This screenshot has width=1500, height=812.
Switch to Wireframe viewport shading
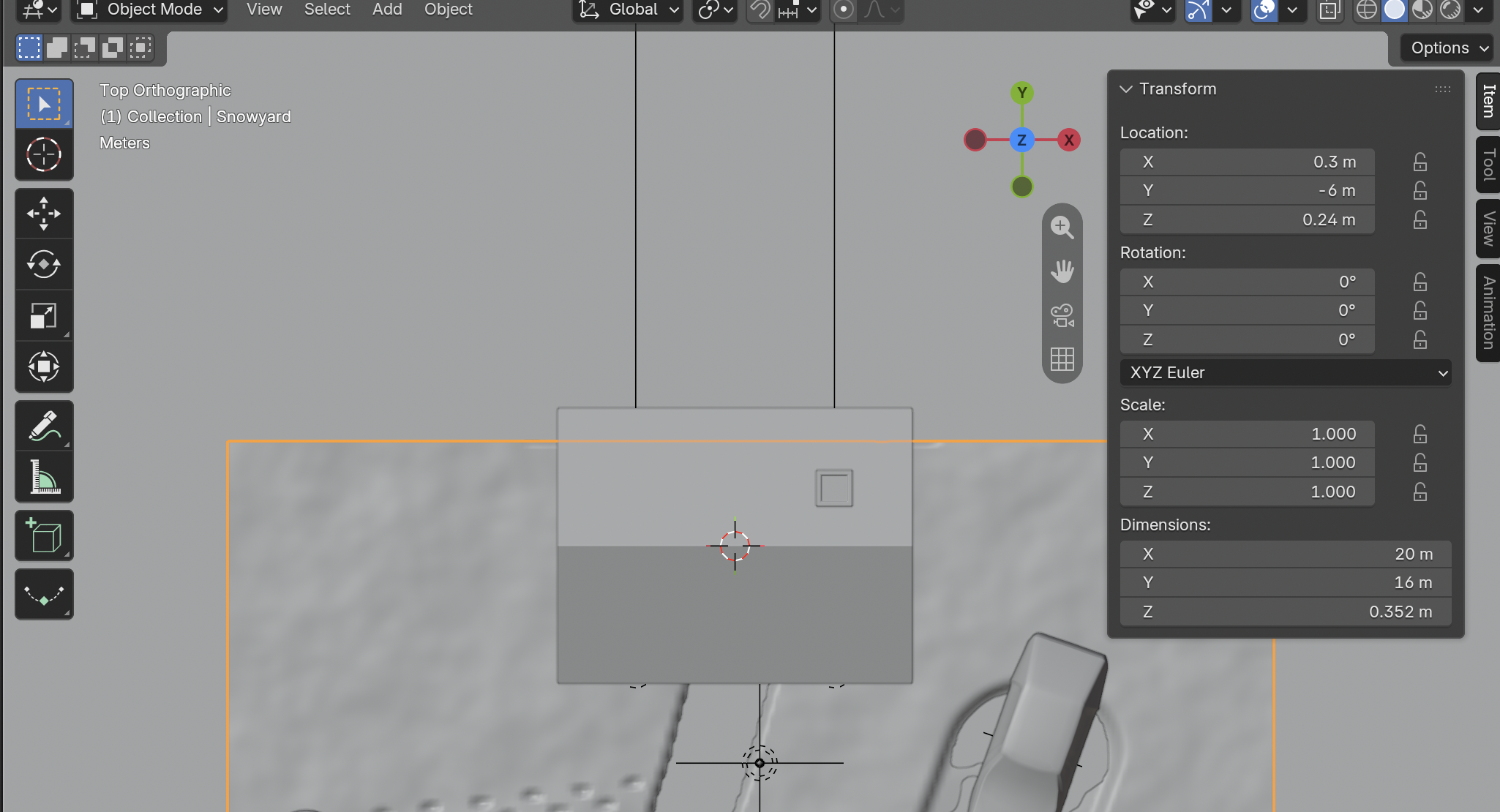tap(1367, 10)
